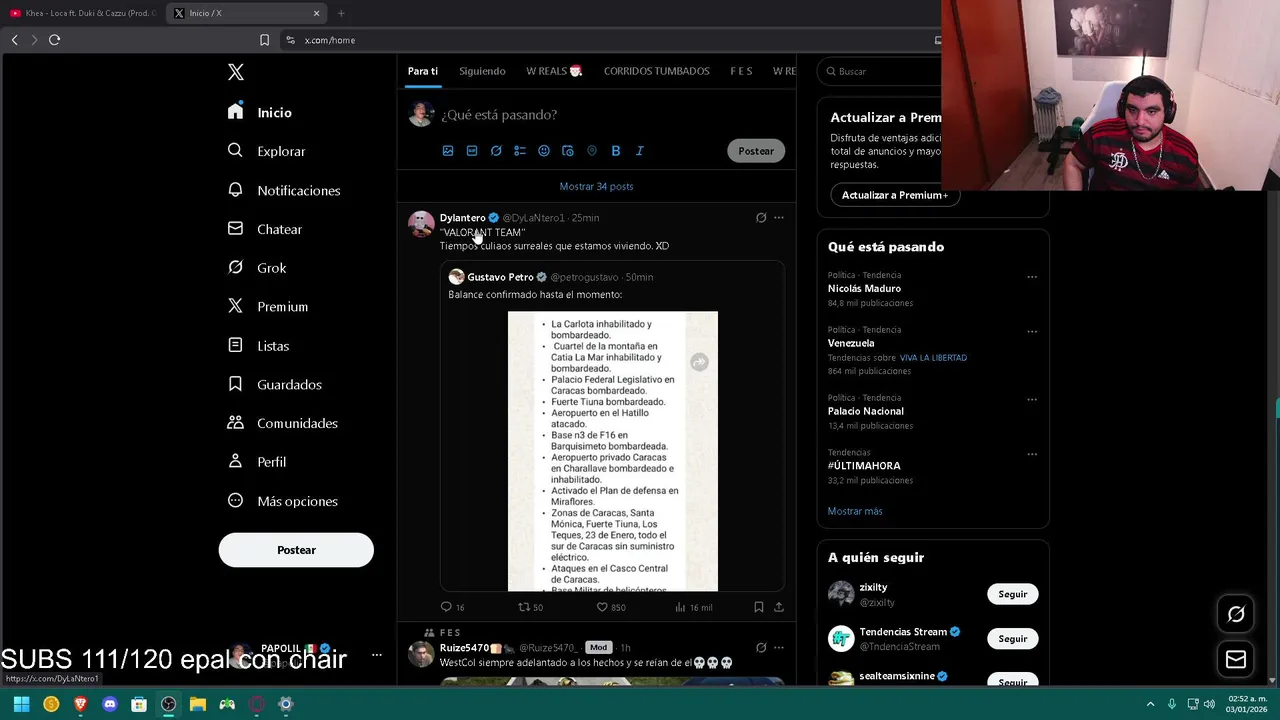Screen dimensions: 1280x720
Task: Open Grok from the sidebar
Action: pos(257,268)
